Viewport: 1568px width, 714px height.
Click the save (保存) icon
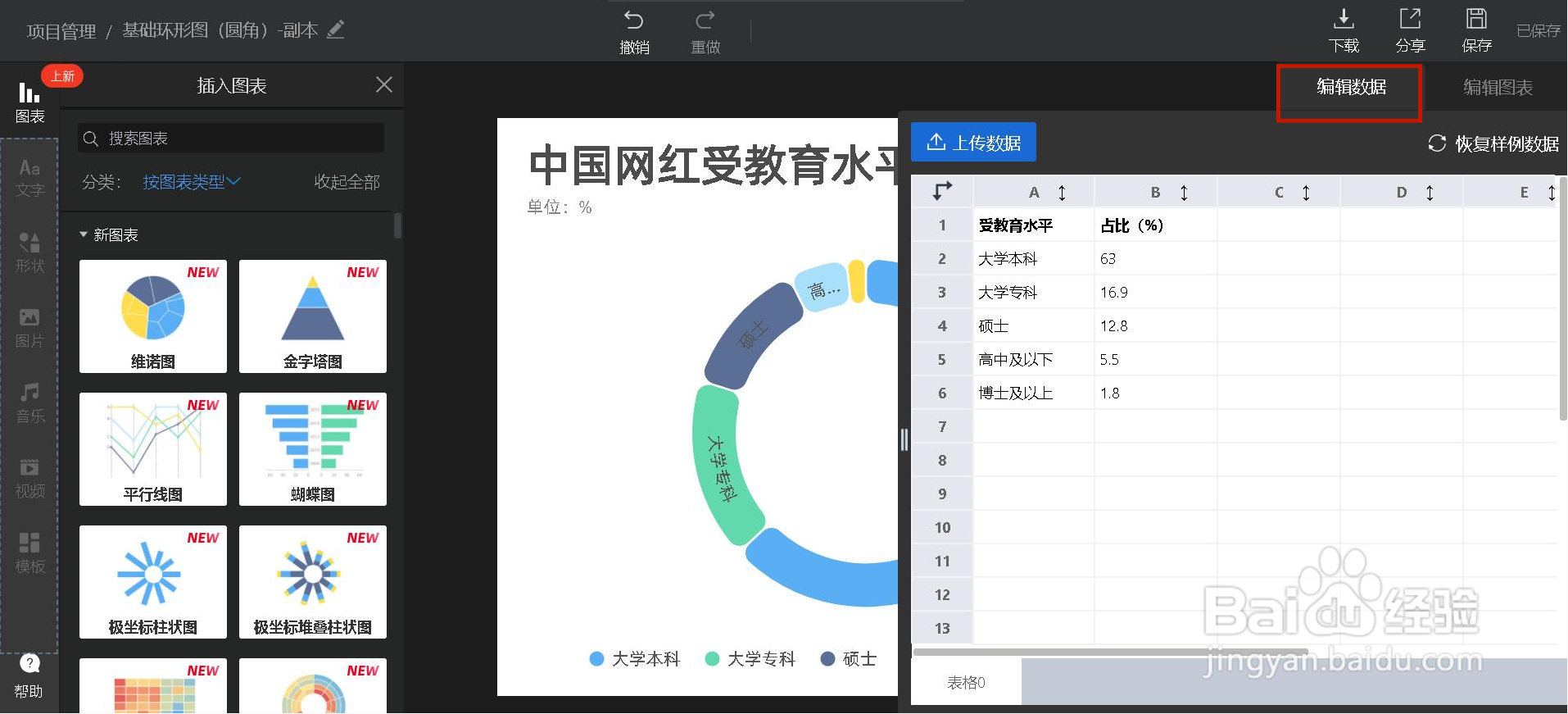[x=1476, y=18]
